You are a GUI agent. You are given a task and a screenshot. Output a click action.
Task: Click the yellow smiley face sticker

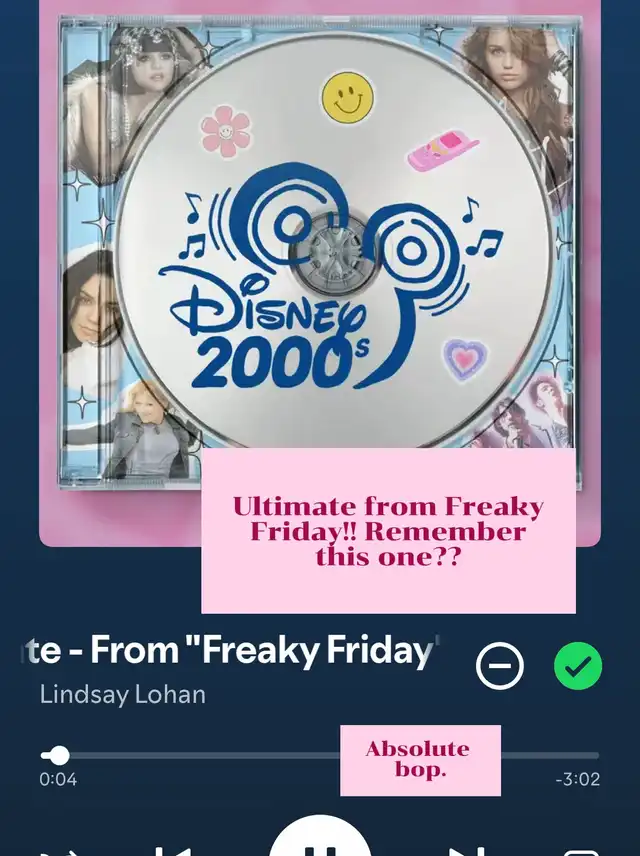point(348,98)
